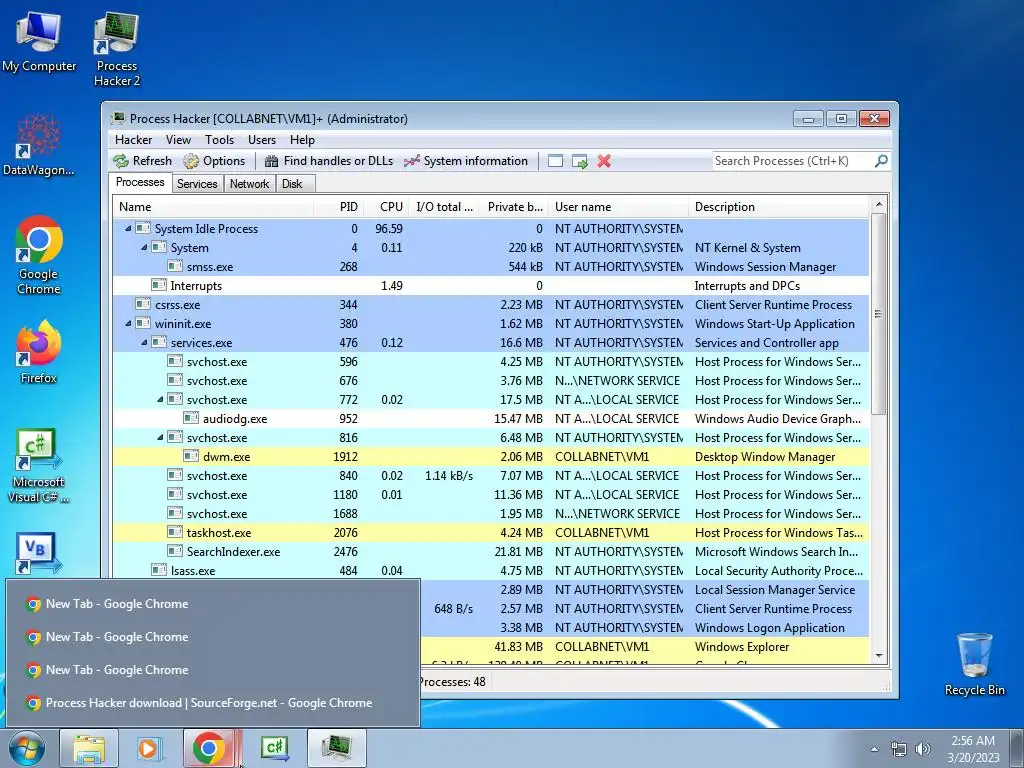Click the svchost.exe PID 1688 icon
The width and height of the screenshot is (1024, 768).
coord(175,513)
